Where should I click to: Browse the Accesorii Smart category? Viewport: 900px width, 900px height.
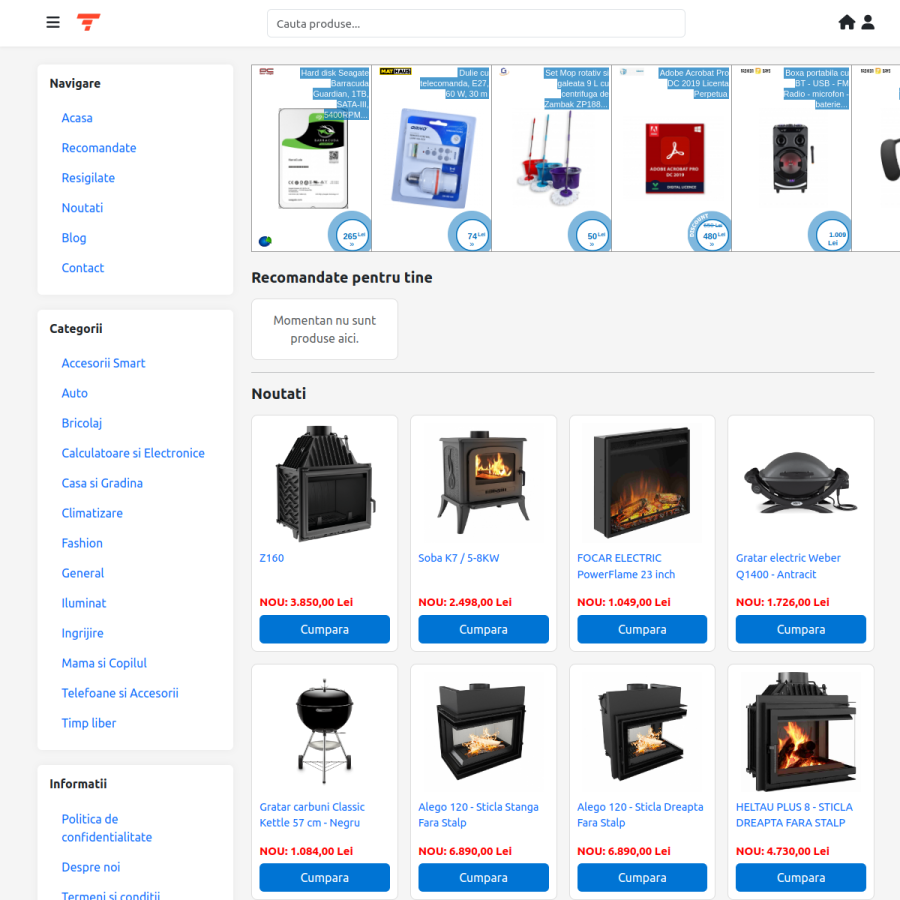pos(103,363)
